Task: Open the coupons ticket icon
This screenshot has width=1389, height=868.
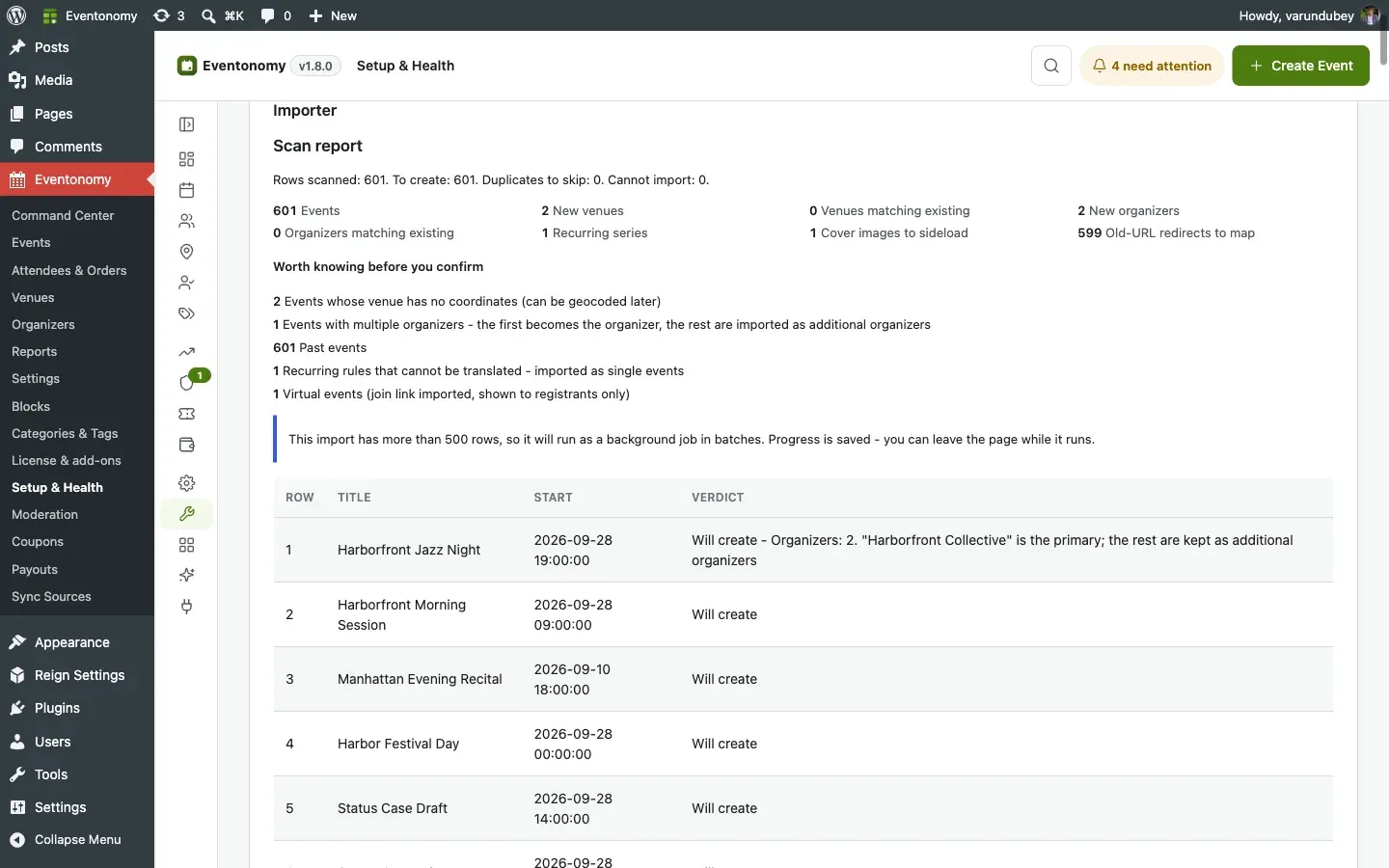Action: pos(187,414)
